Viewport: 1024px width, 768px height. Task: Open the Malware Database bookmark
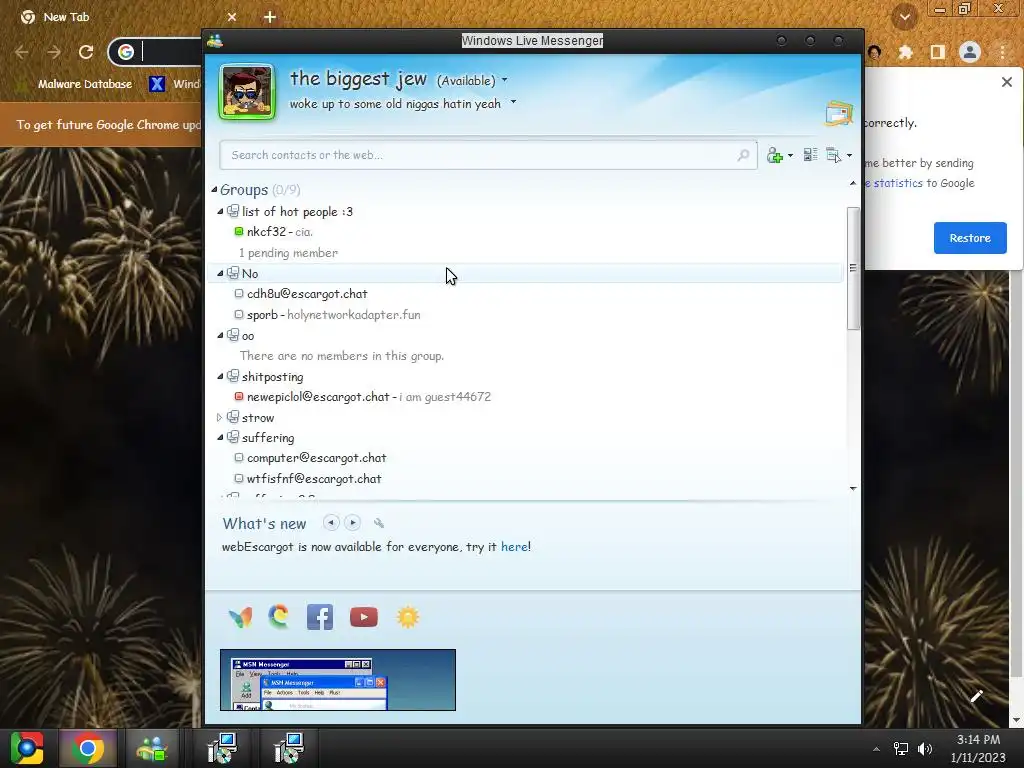tap(75, 84)
